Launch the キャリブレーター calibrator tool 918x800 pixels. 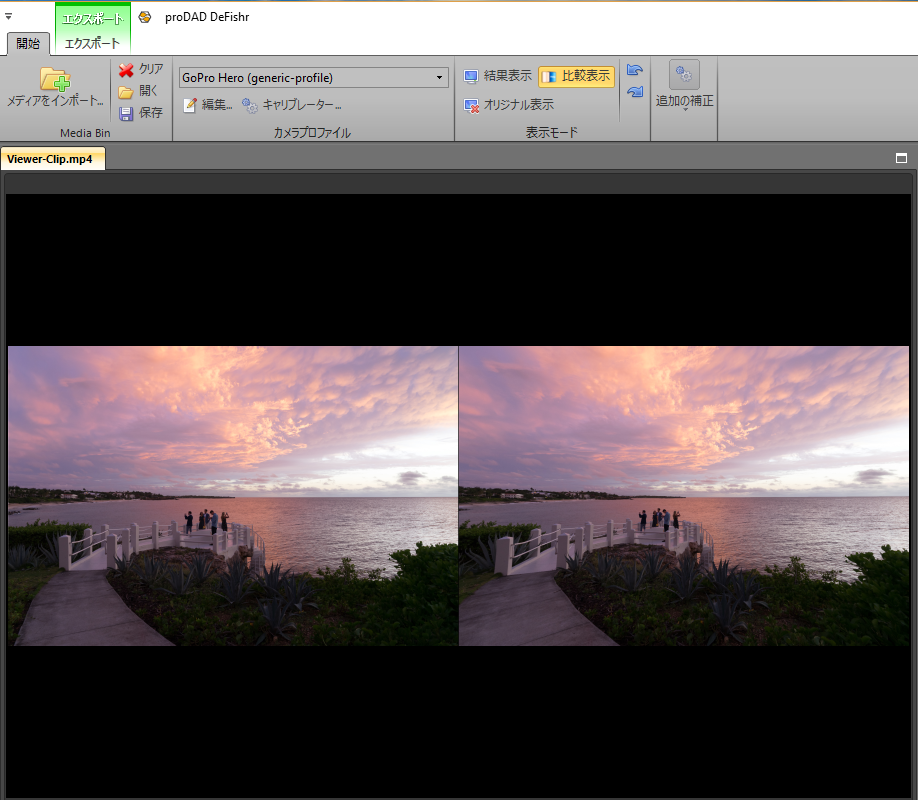(292, 105)
